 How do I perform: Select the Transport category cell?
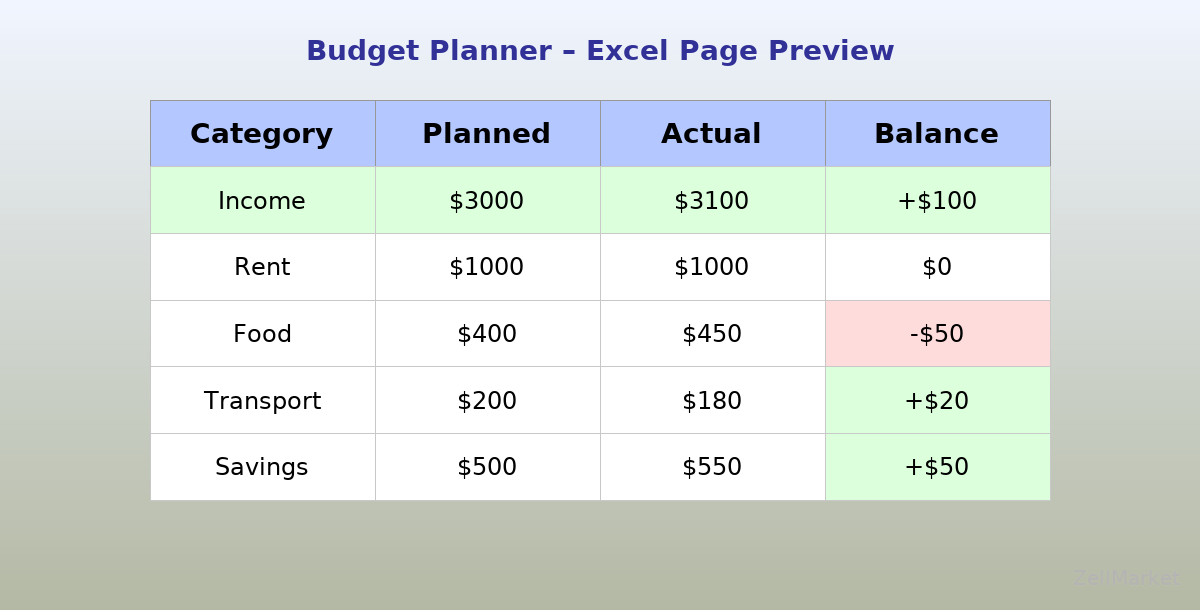pyautogui.click(x=262, y=401)
